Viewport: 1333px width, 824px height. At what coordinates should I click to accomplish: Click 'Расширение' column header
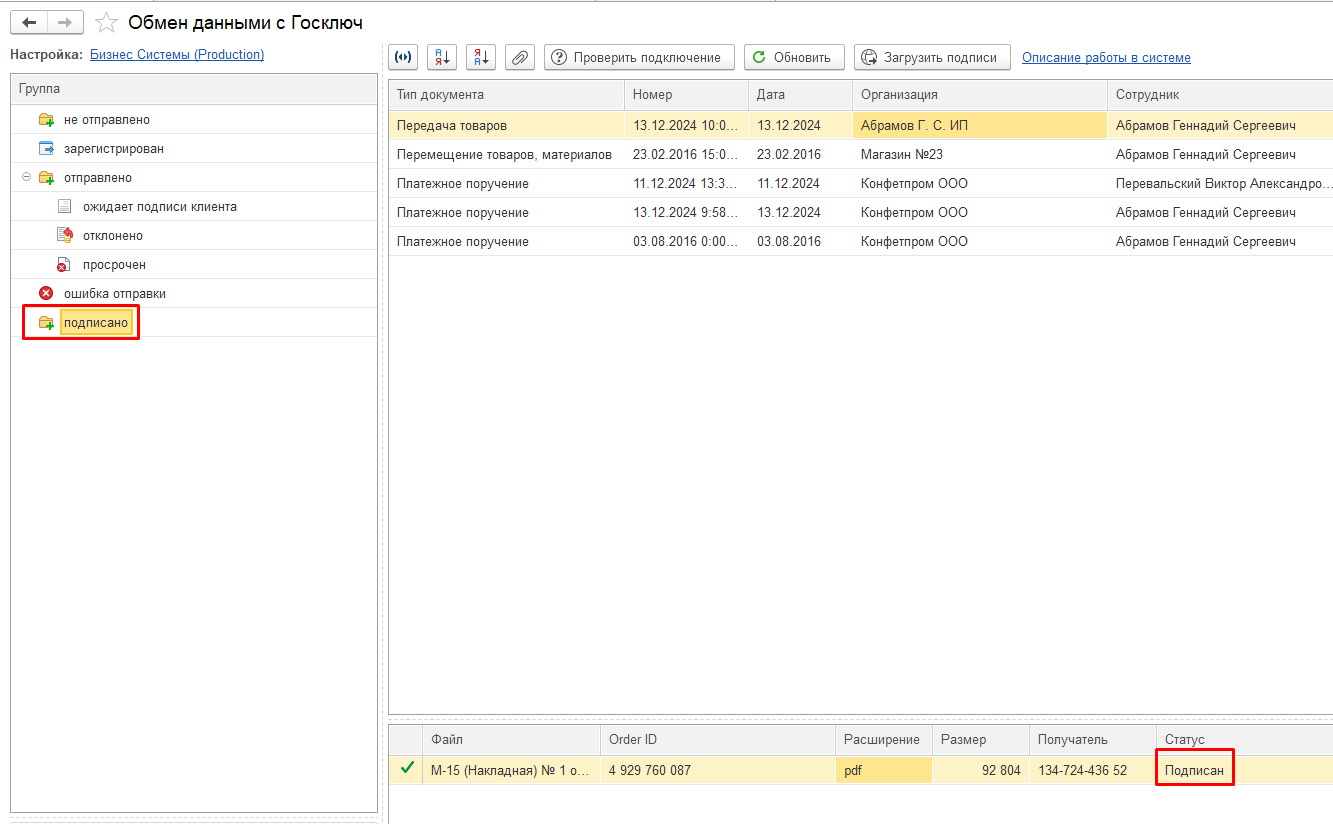(884, 740)
